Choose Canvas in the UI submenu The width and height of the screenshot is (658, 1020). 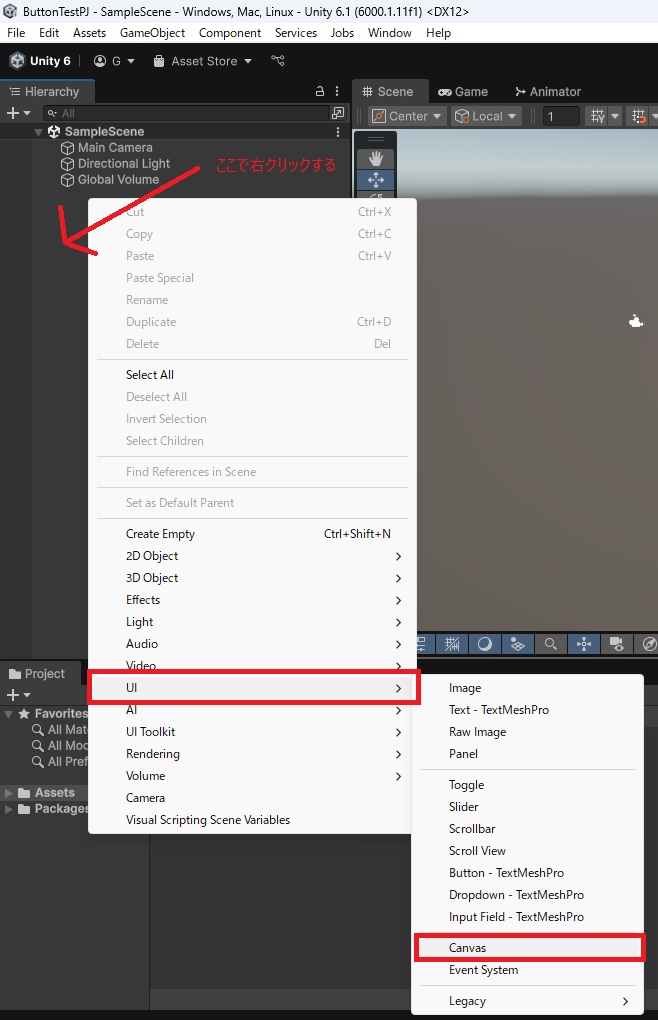529,948
